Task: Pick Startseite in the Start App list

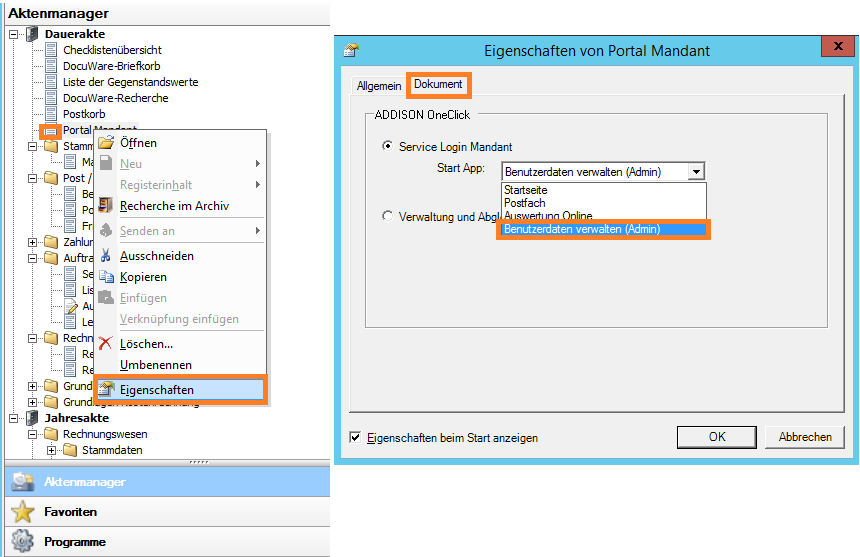Action: 604,190
